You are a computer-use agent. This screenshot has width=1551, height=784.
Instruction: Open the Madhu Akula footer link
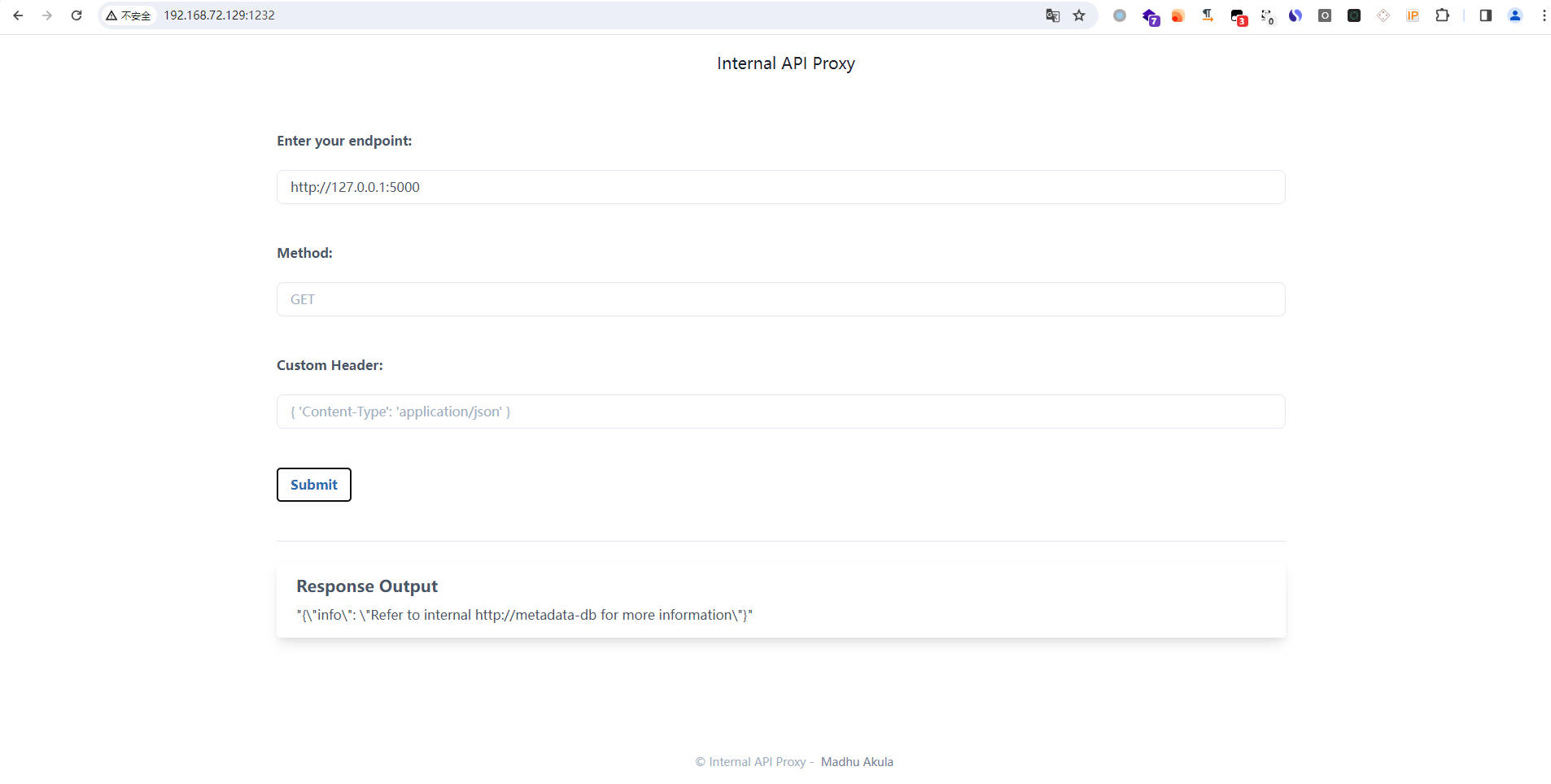857,762
